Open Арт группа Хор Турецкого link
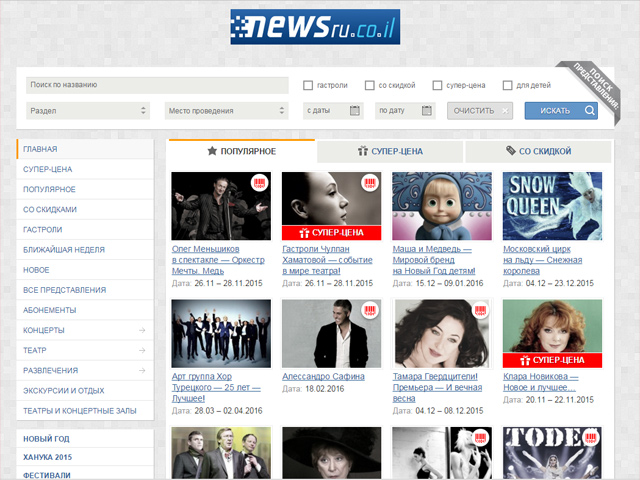Viewport: 640px width, 480px height. click(216, 387)
